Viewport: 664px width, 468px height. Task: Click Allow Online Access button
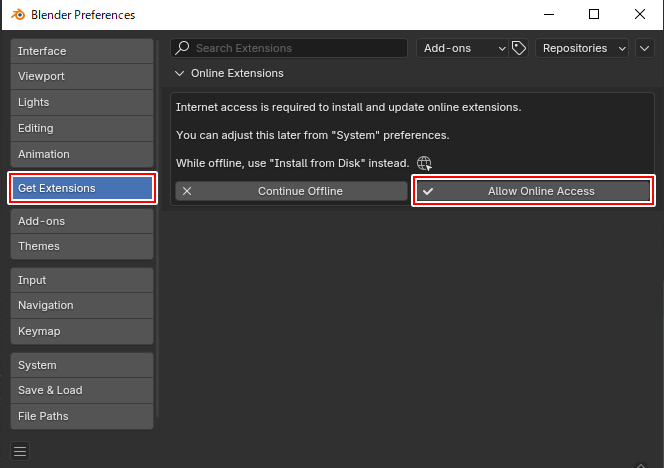(x=533, y=191)
